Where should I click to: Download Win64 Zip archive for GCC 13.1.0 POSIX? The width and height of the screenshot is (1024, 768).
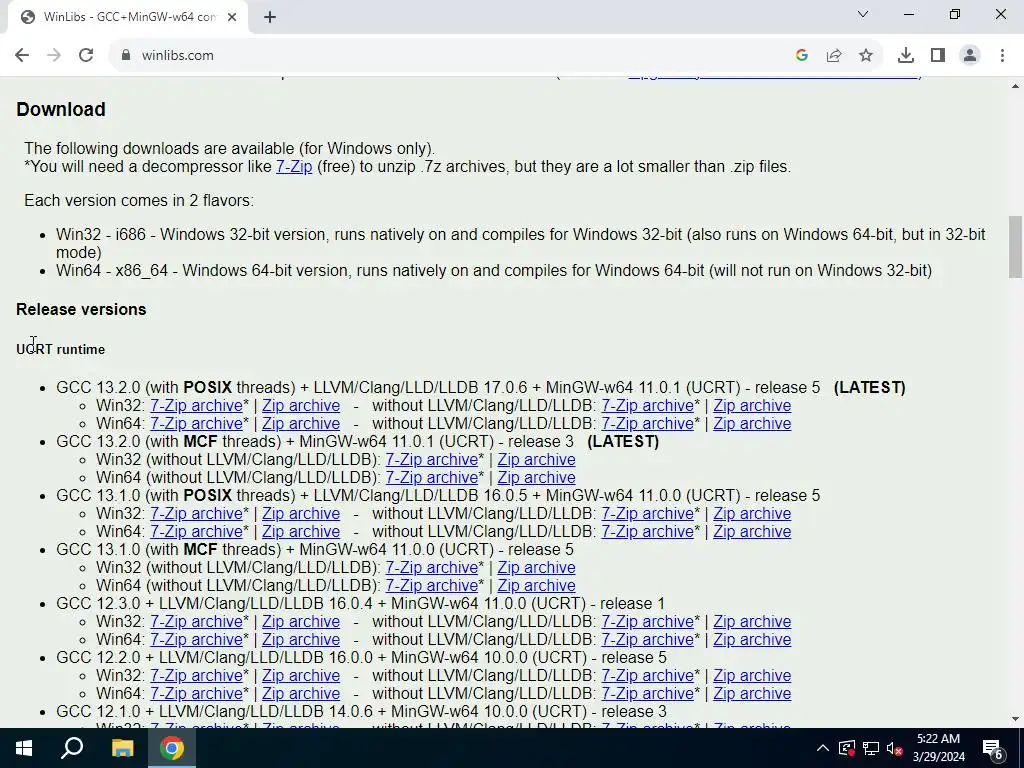coord(300,532)
